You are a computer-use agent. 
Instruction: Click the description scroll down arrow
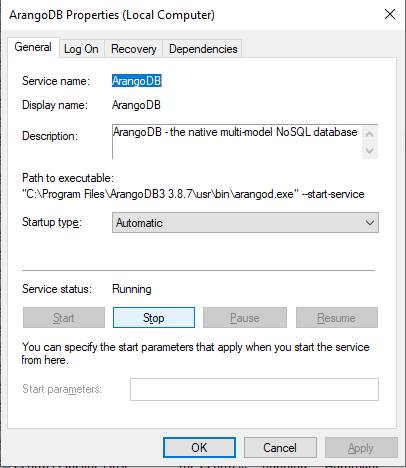369,151
